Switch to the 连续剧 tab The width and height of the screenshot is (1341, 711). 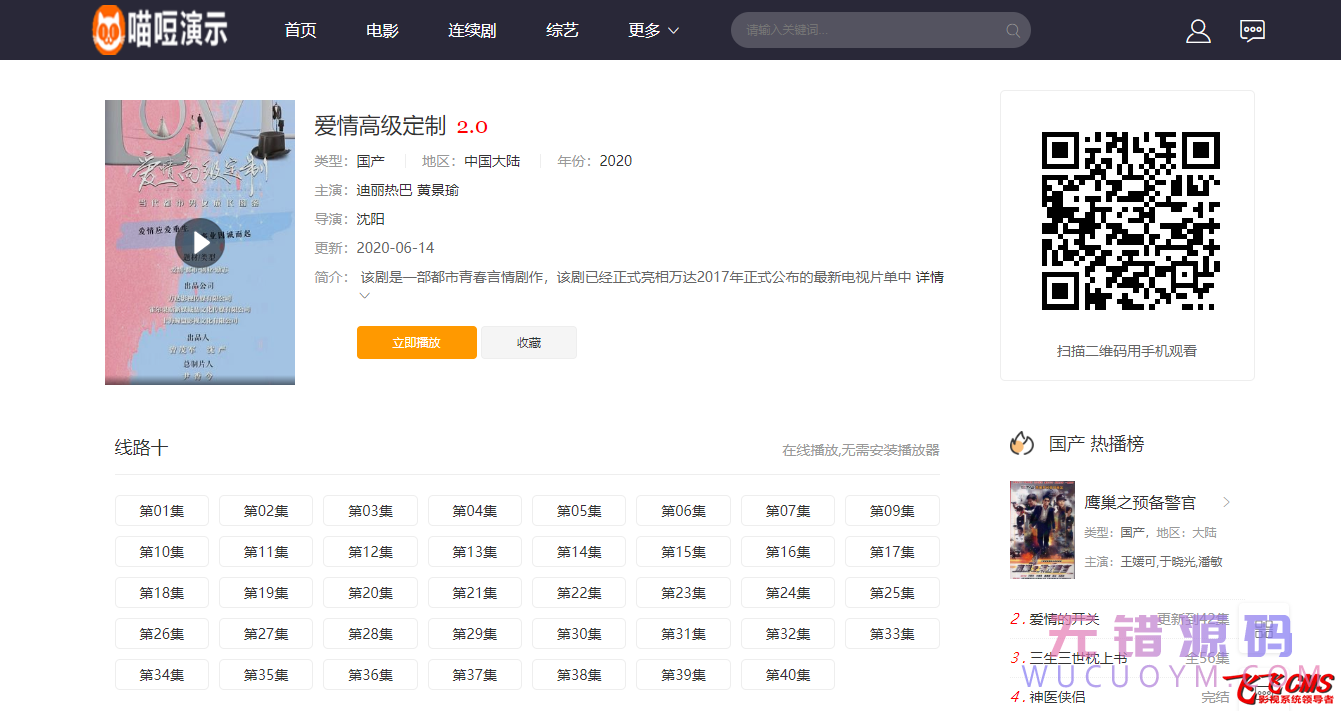click(471, 30)
